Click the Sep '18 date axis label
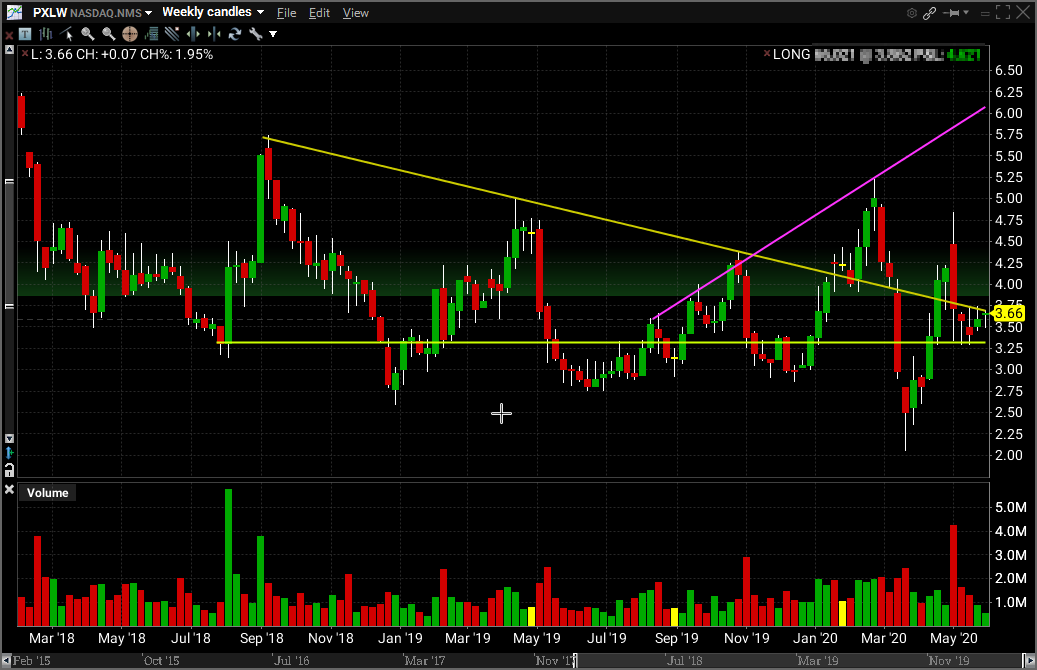The width and height of the screenshot is (1037, 670). click(x=261, y=638)
